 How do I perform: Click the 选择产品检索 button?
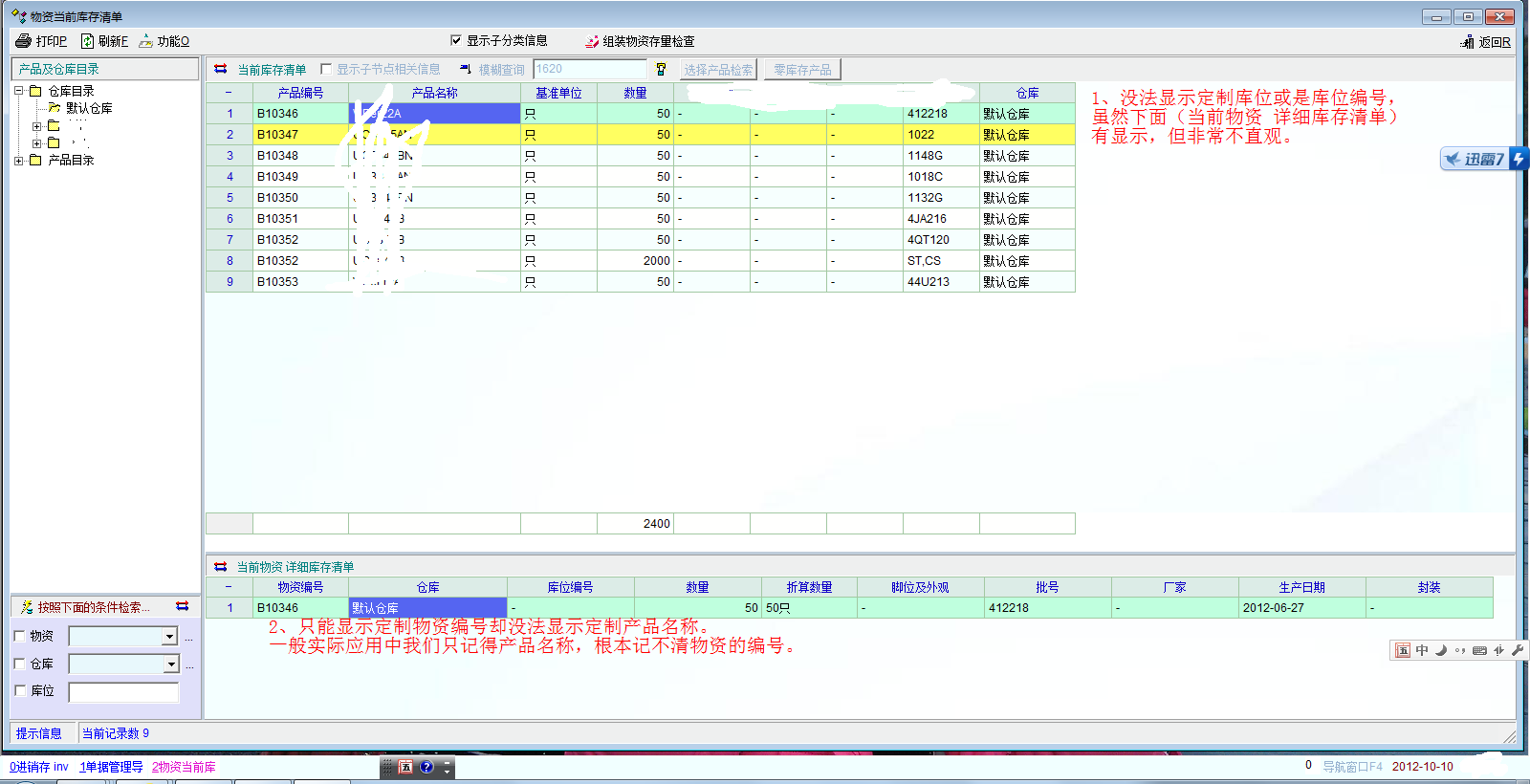[x=718, y=70]
